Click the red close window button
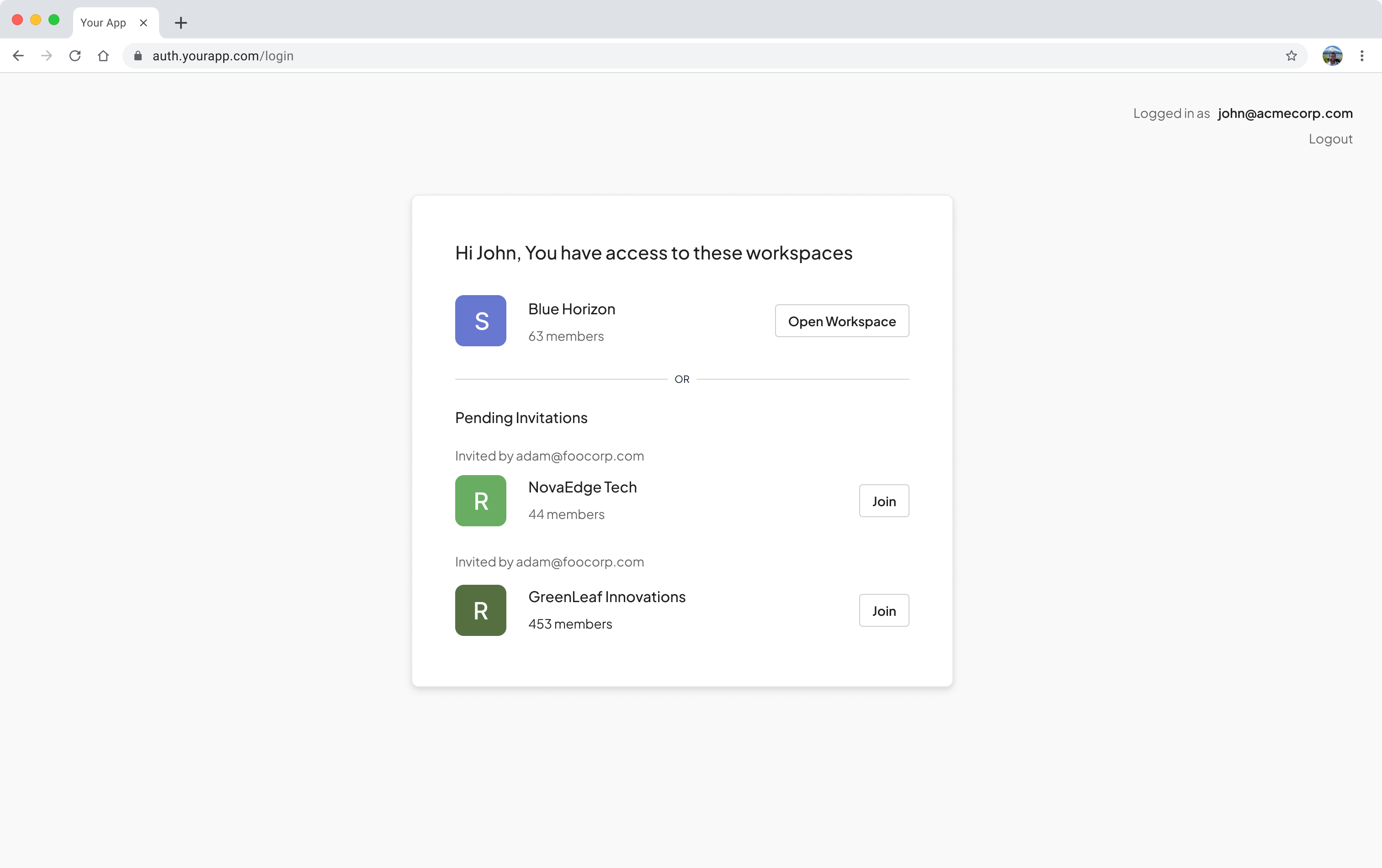This screenshot has width=1382, height=868. pos(17,20)
